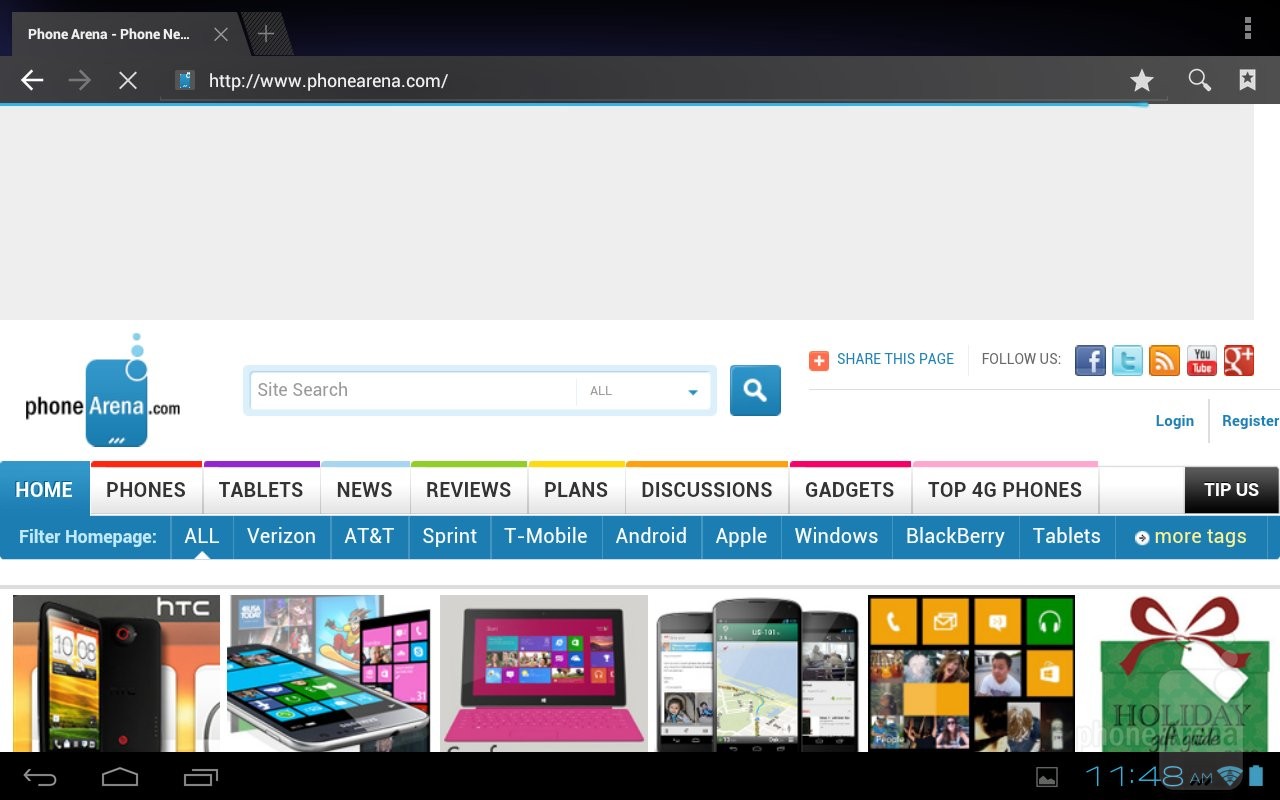
Task: Open the PLANS navigation tab
Action: point(576,490)
